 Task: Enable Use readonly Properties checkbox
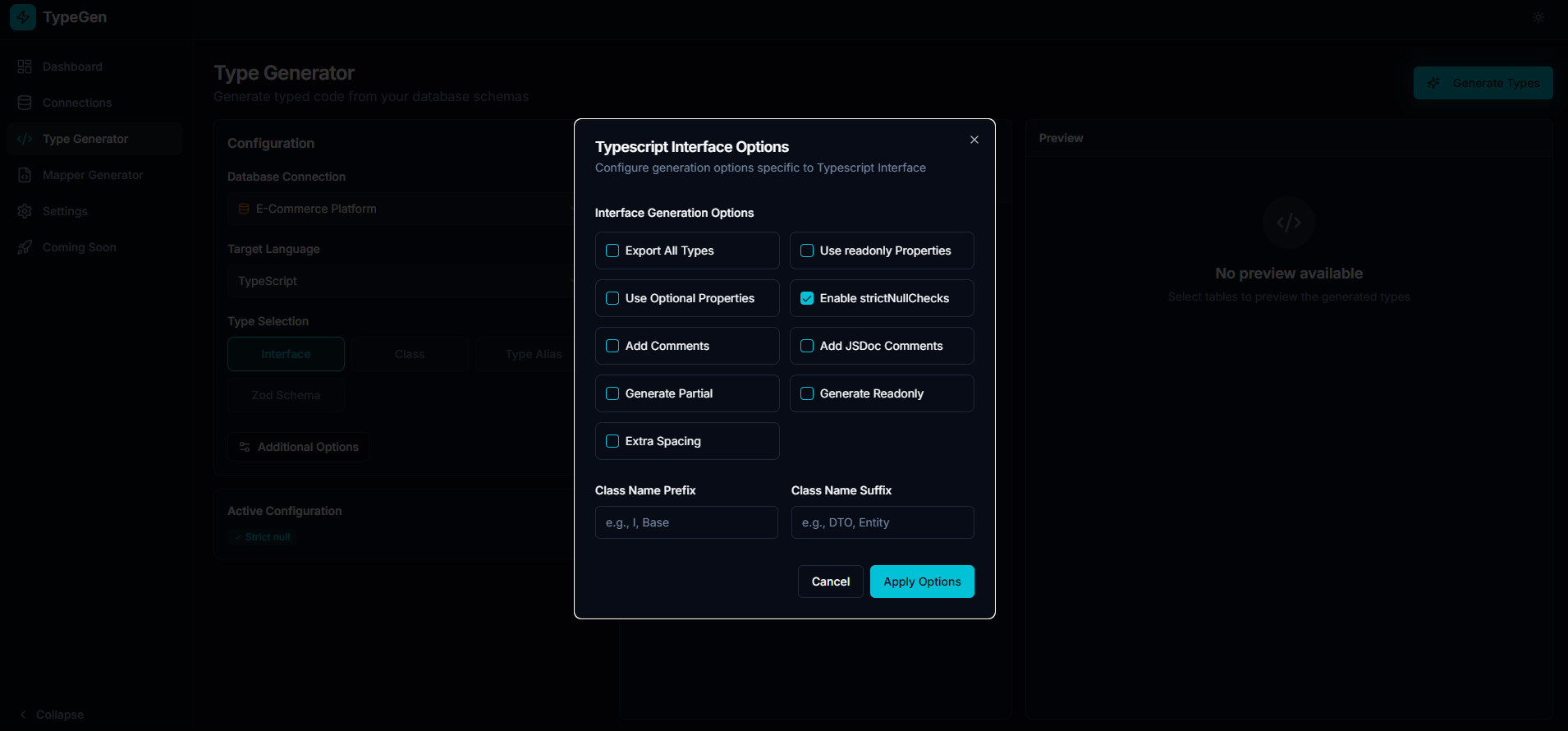coord(807,251)
